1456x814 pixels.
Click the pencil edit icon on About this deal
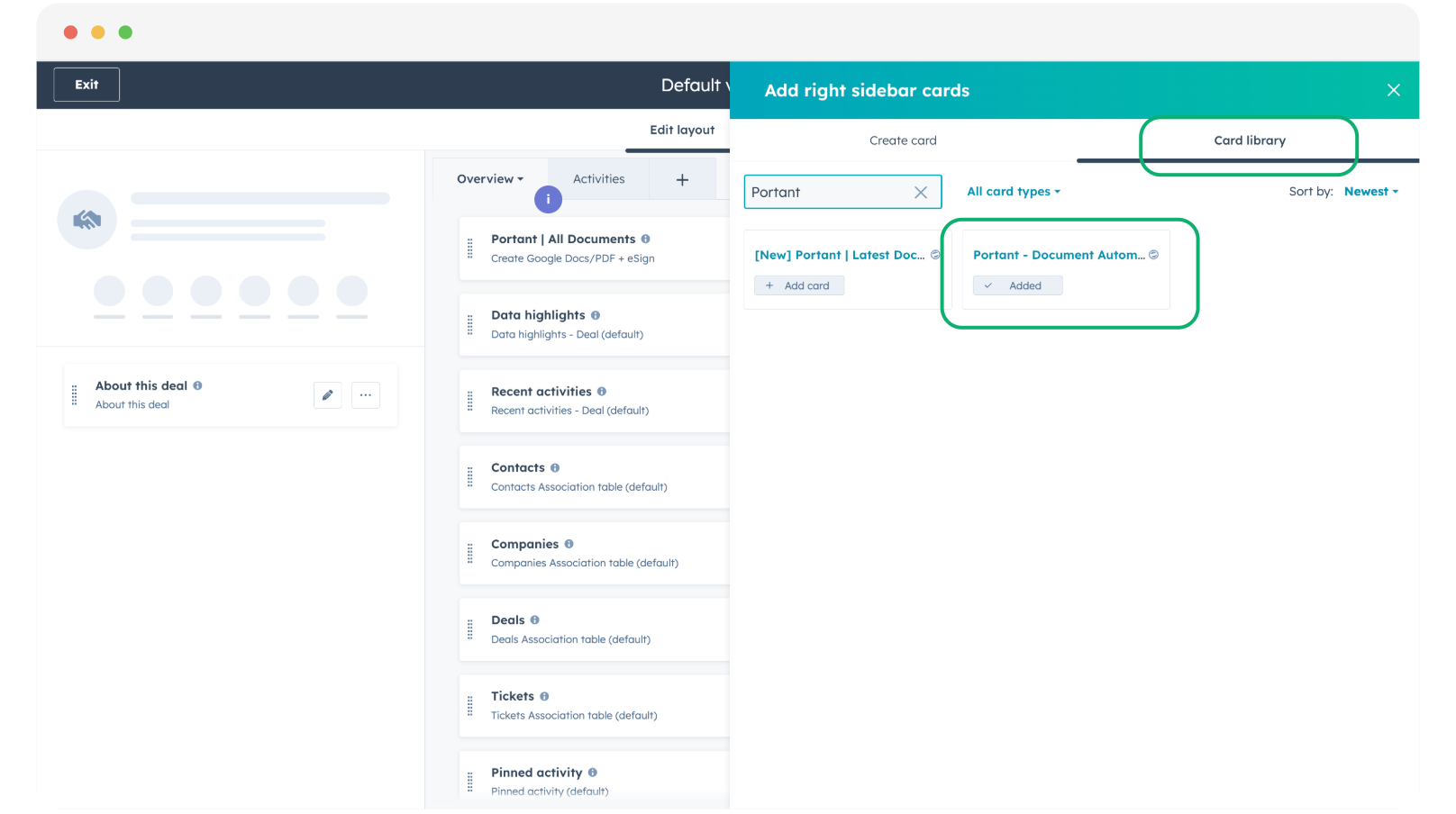[x=327, y=395]
